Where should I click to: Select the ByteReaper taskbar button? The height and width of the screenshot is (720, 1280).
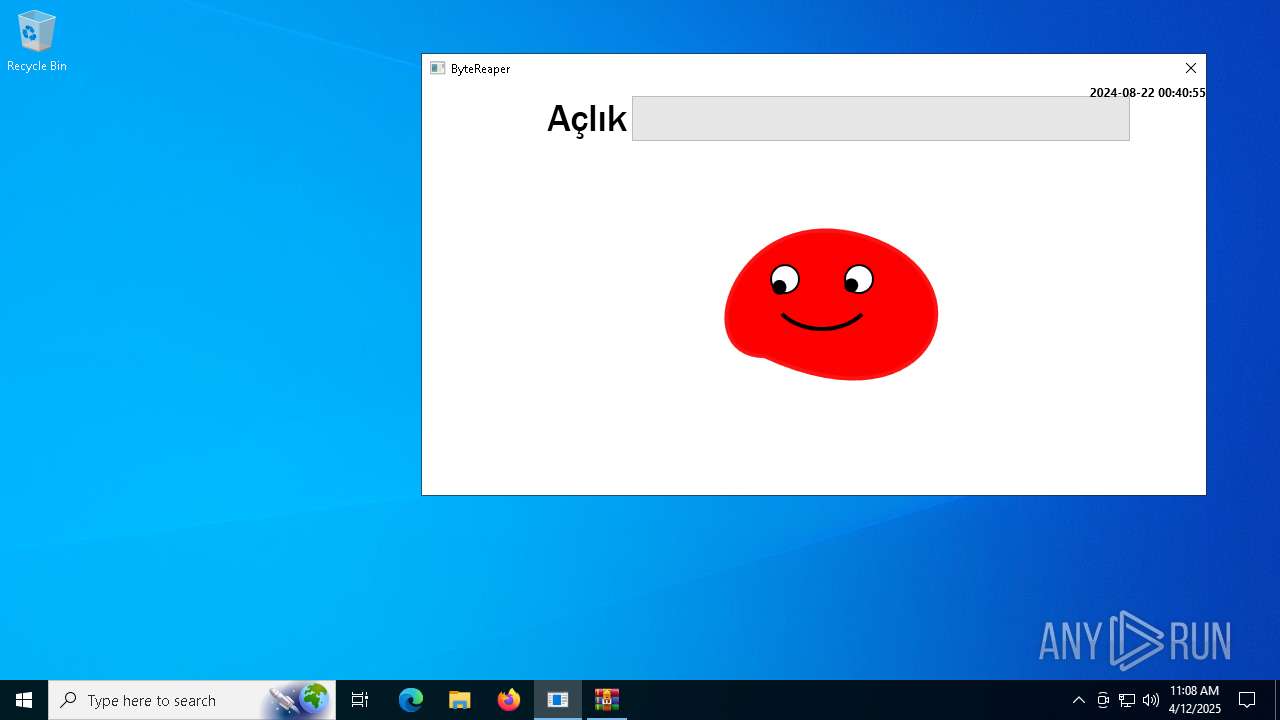pos(558,700)
